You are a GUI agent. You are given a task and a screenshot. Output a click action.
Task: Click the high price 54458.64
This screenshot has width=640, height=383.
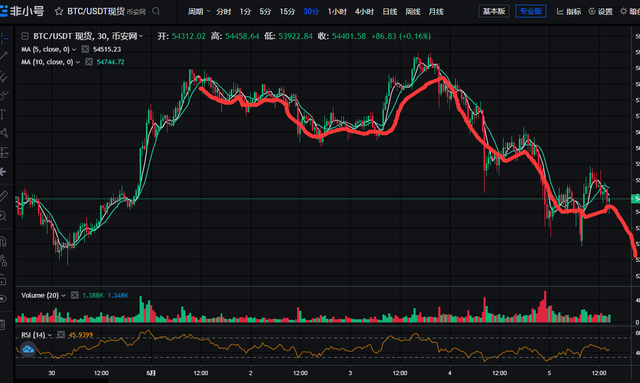click(x=242, y=36)
